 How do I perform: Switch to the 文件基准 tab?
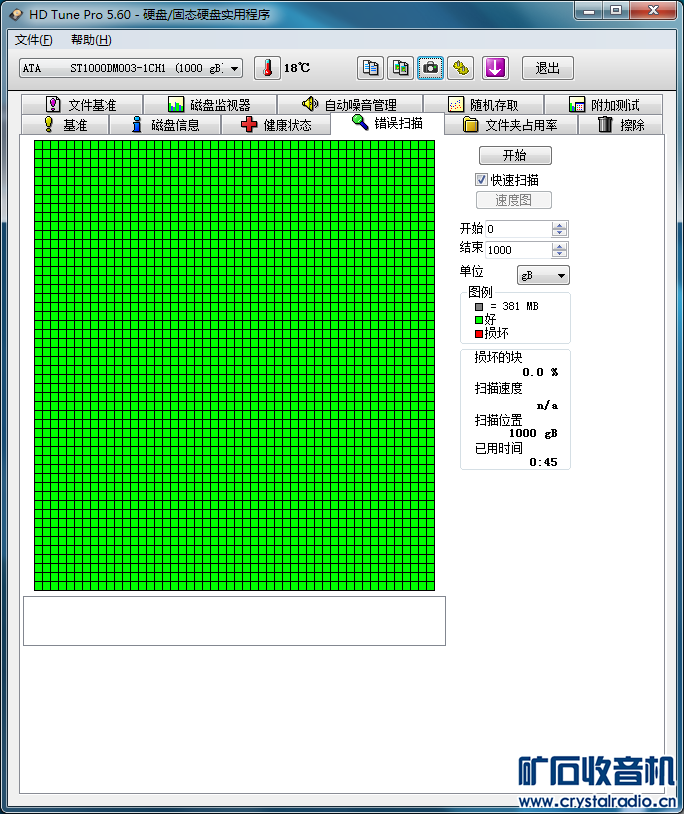[x=82, y=105]
